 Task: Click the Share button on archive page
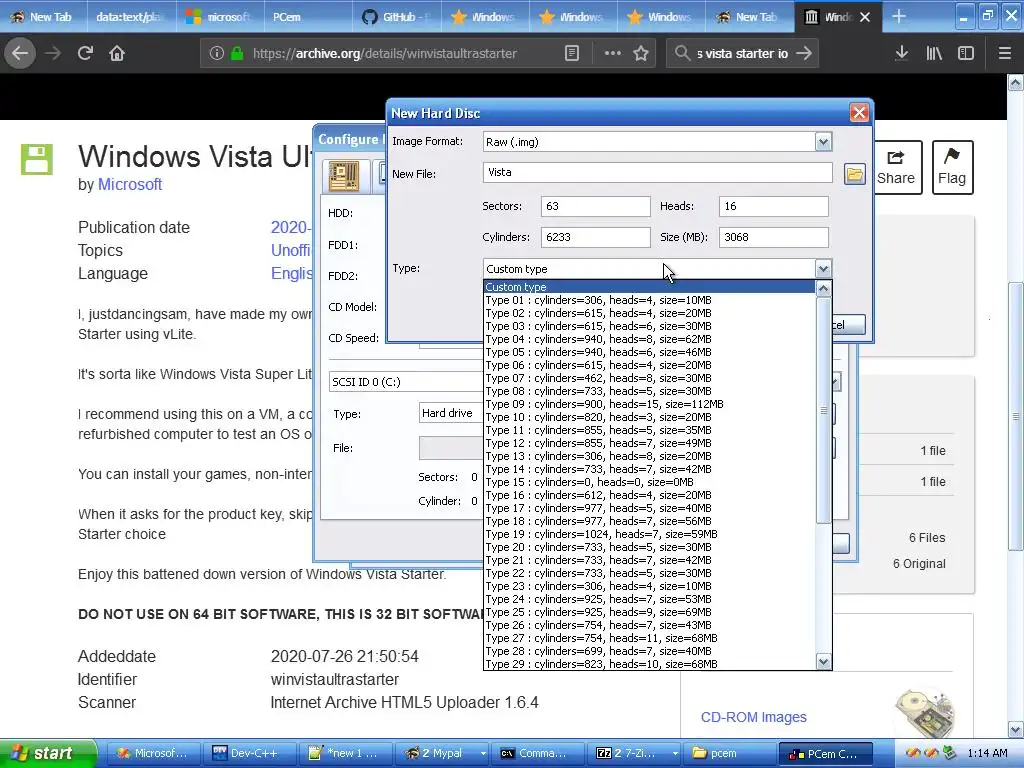point(895,168)
